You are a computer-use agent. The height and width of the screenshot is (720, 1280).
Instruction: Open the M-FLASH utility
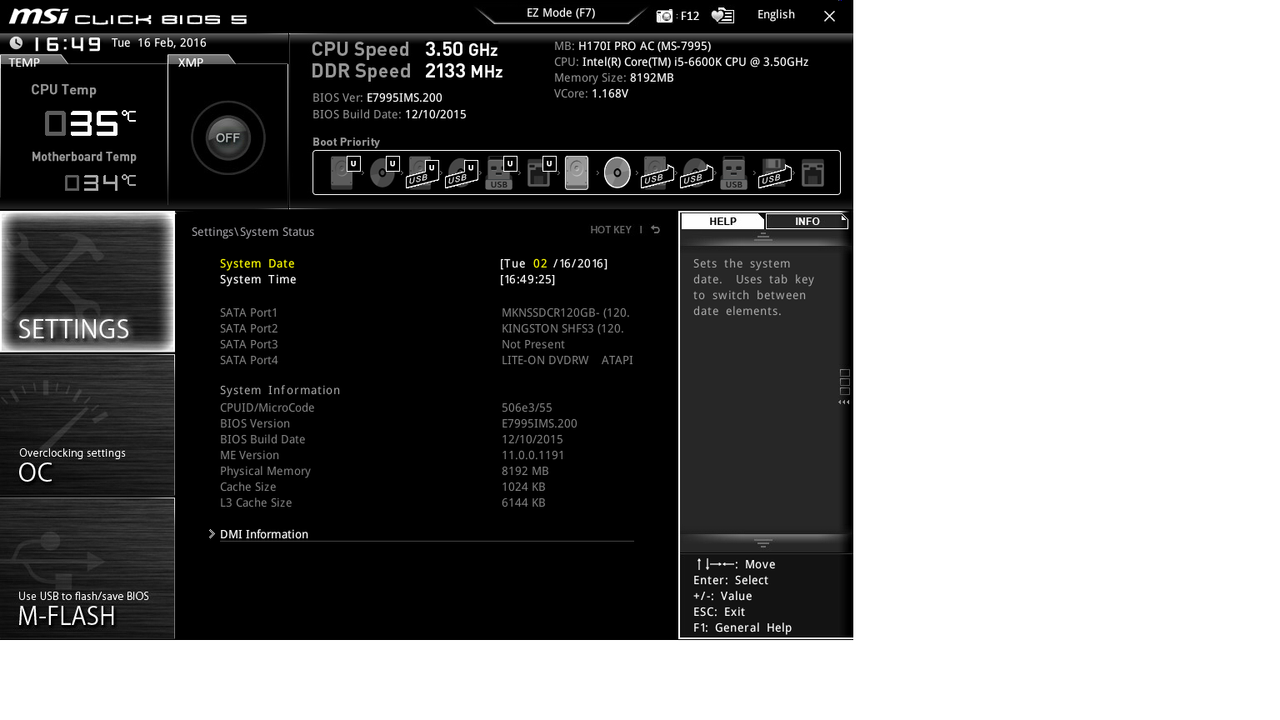click(x=88, y=568)
